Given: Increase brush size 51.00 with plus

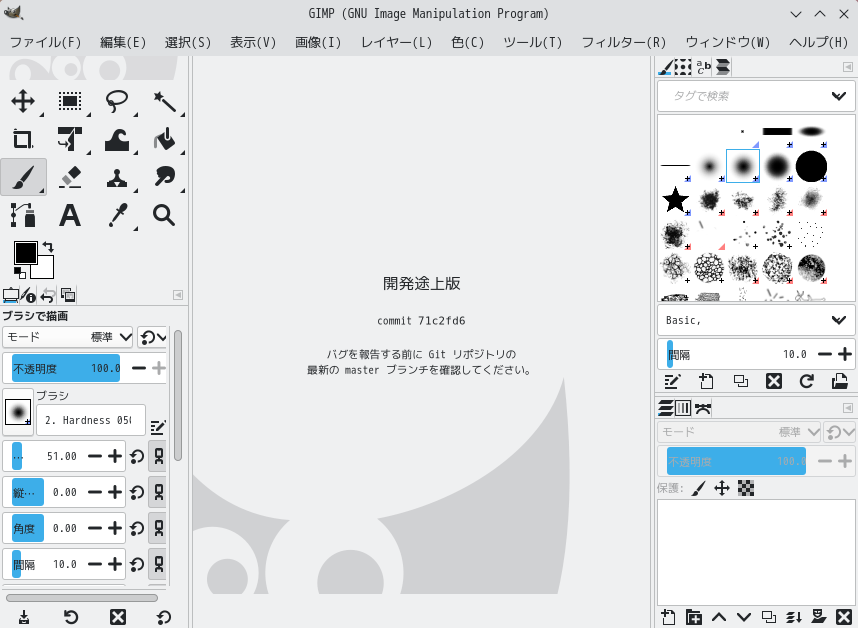Looking at the screenshot, I should coord(115,456).
